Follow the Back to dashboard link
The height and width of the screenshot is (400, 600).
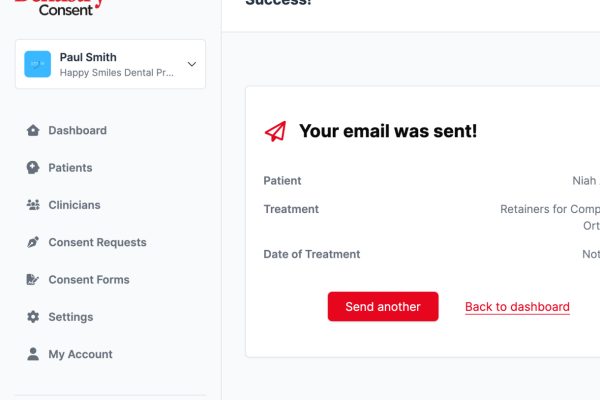point(517,307)
